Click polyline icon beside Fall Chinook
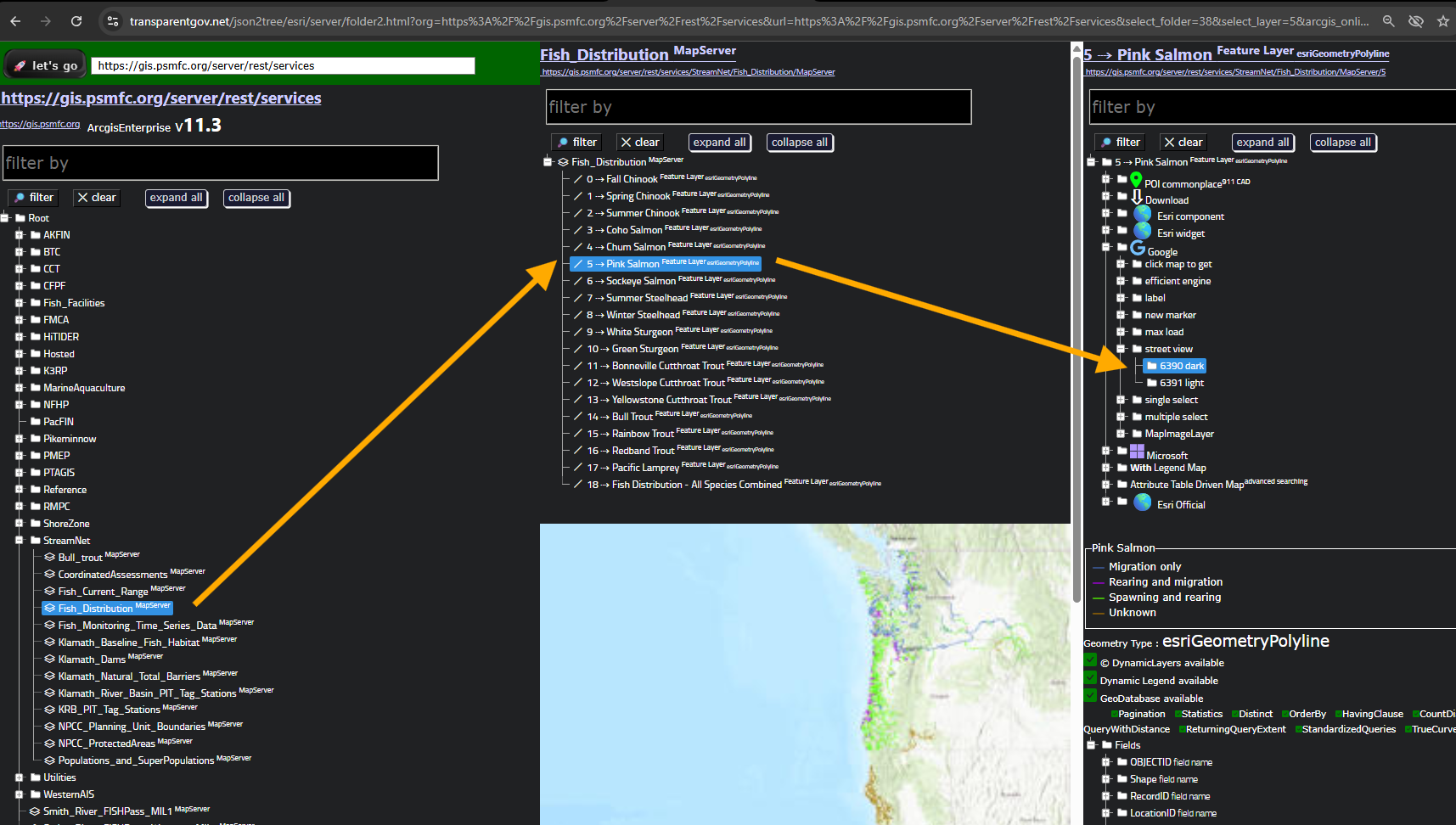 tap(578, 179)
